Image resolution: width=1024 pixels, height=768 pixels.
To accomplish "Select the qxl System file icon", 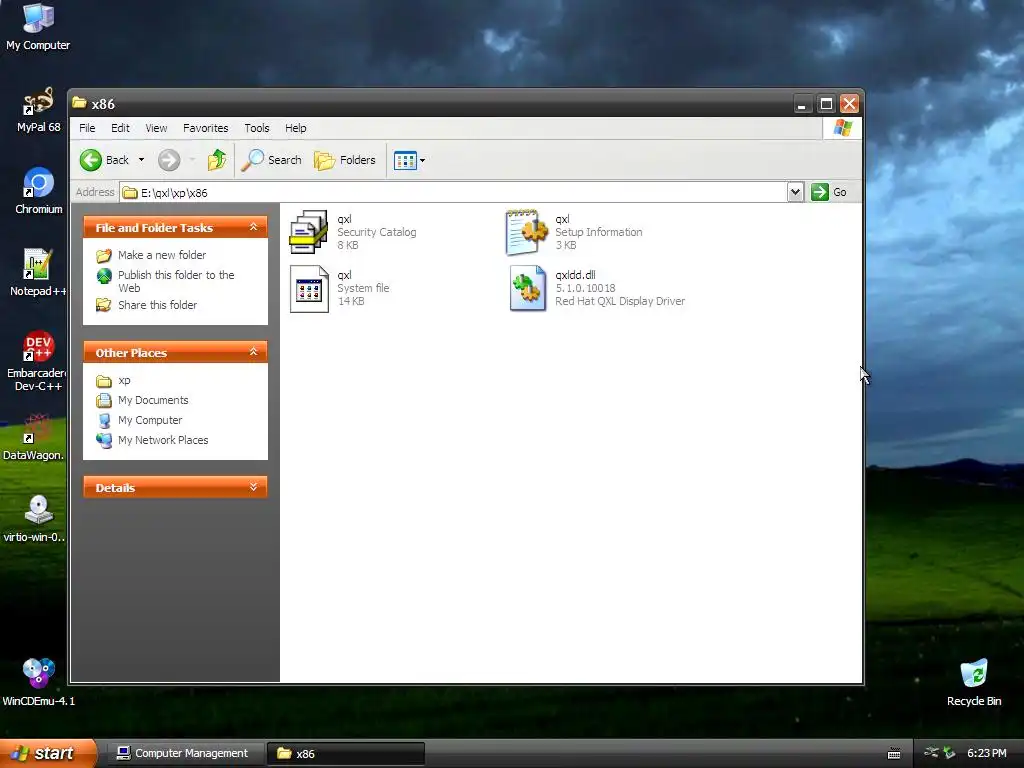I will 310,289.
